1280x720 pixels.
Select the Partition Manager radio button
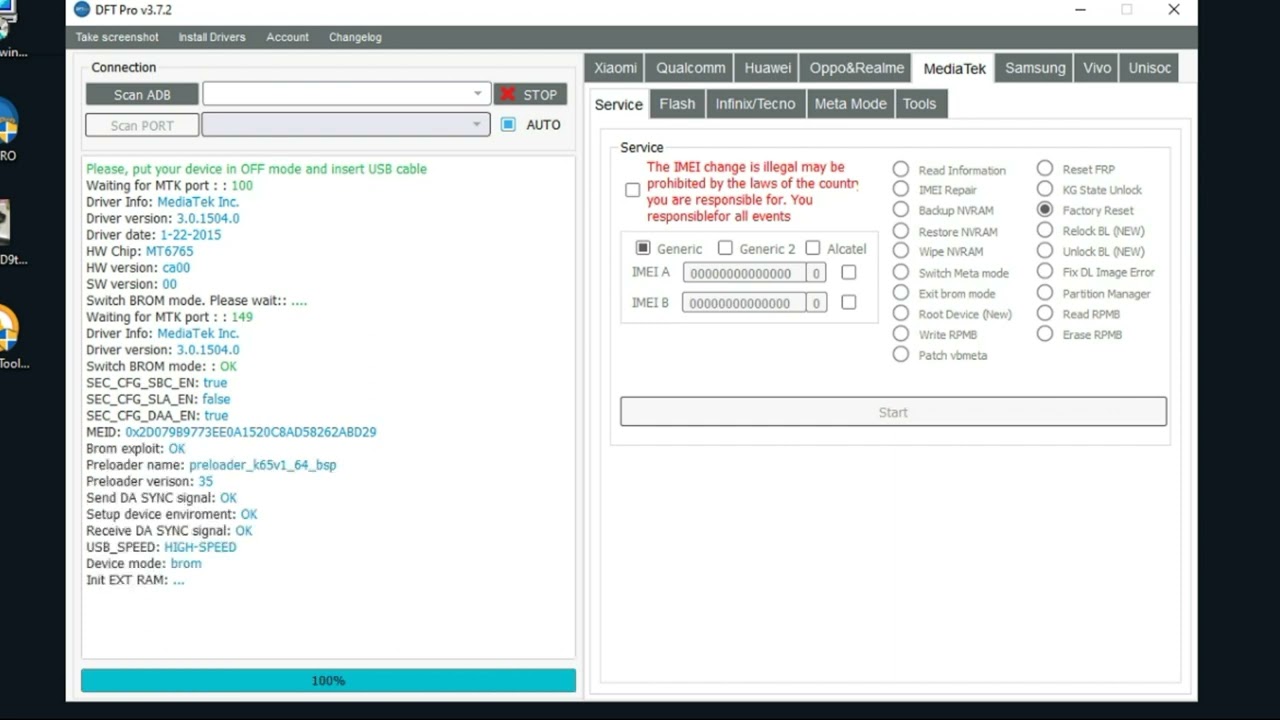click(x=1045, y=293)
